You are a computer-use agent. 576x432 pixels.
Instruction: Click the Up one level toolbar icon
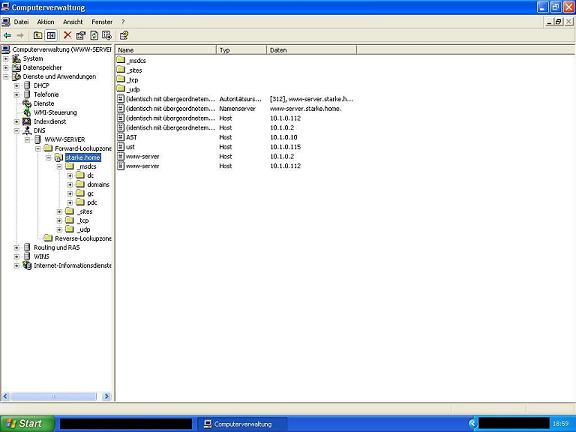click(38, 35)
